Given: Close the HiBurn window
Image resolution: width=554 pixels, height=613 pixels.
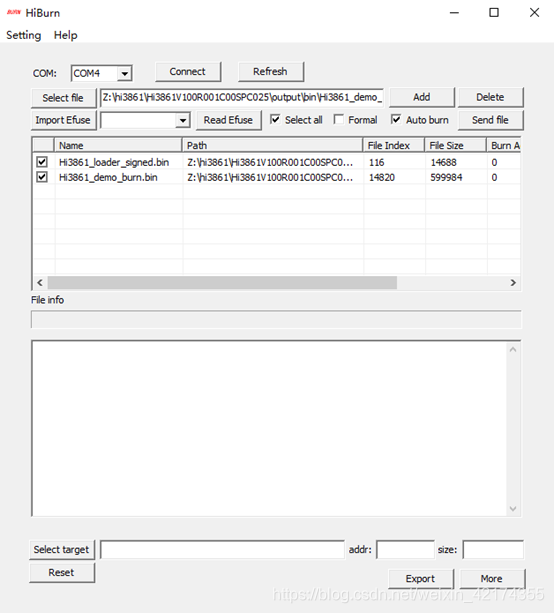Looking at the screenshot, I should [x=534, y=13].
